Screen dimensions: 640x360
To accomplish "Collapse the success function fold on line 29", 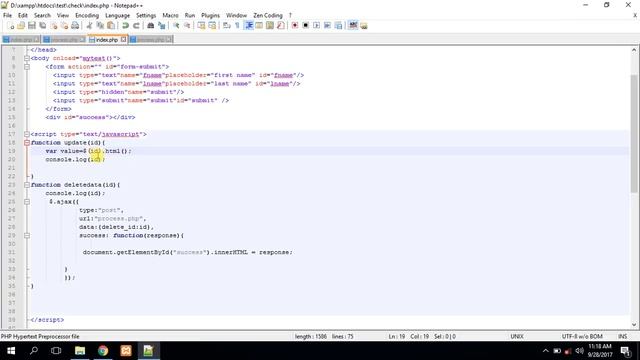I will [x=27, y=236].
